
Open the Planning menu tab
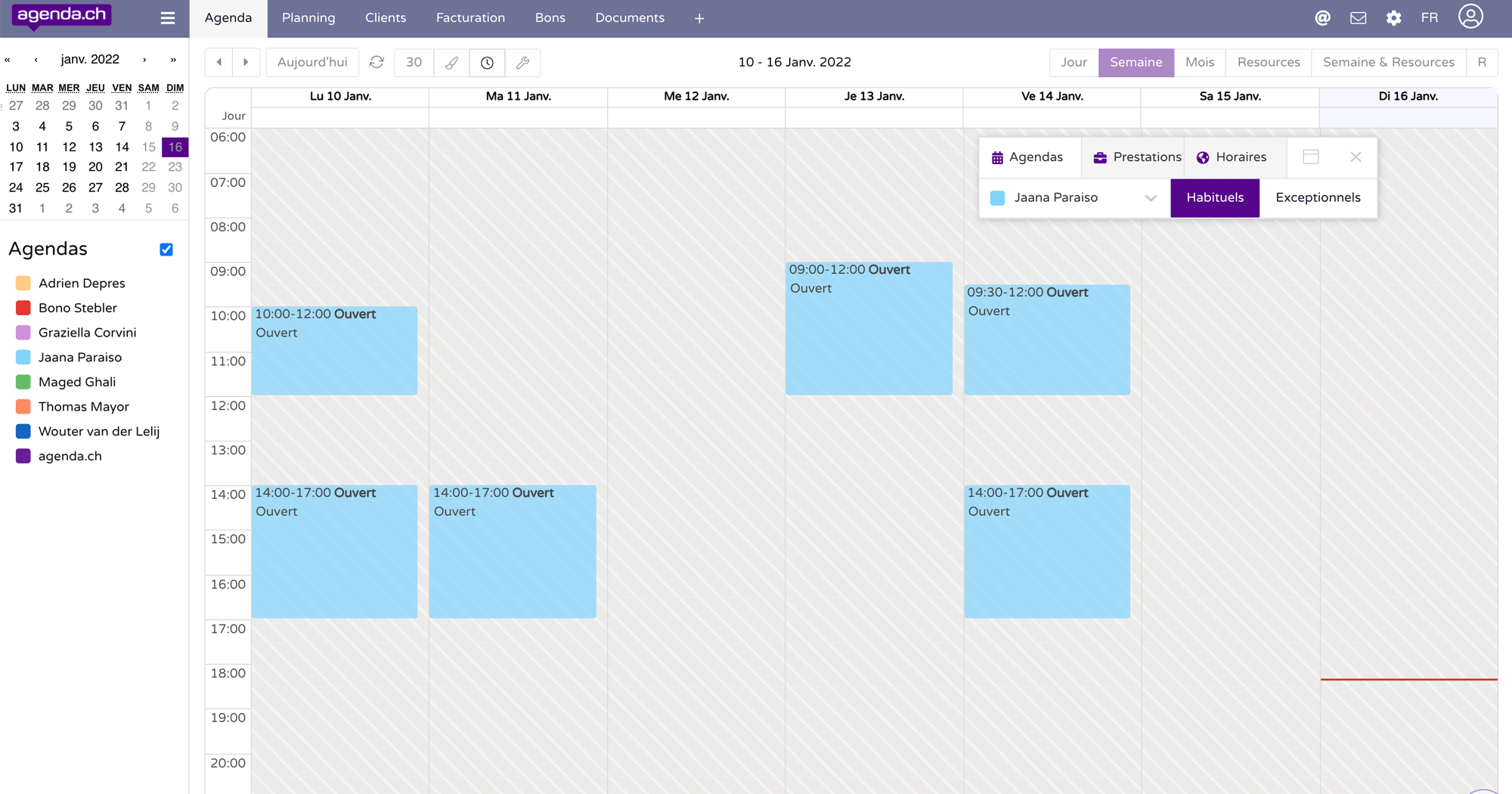308,18
